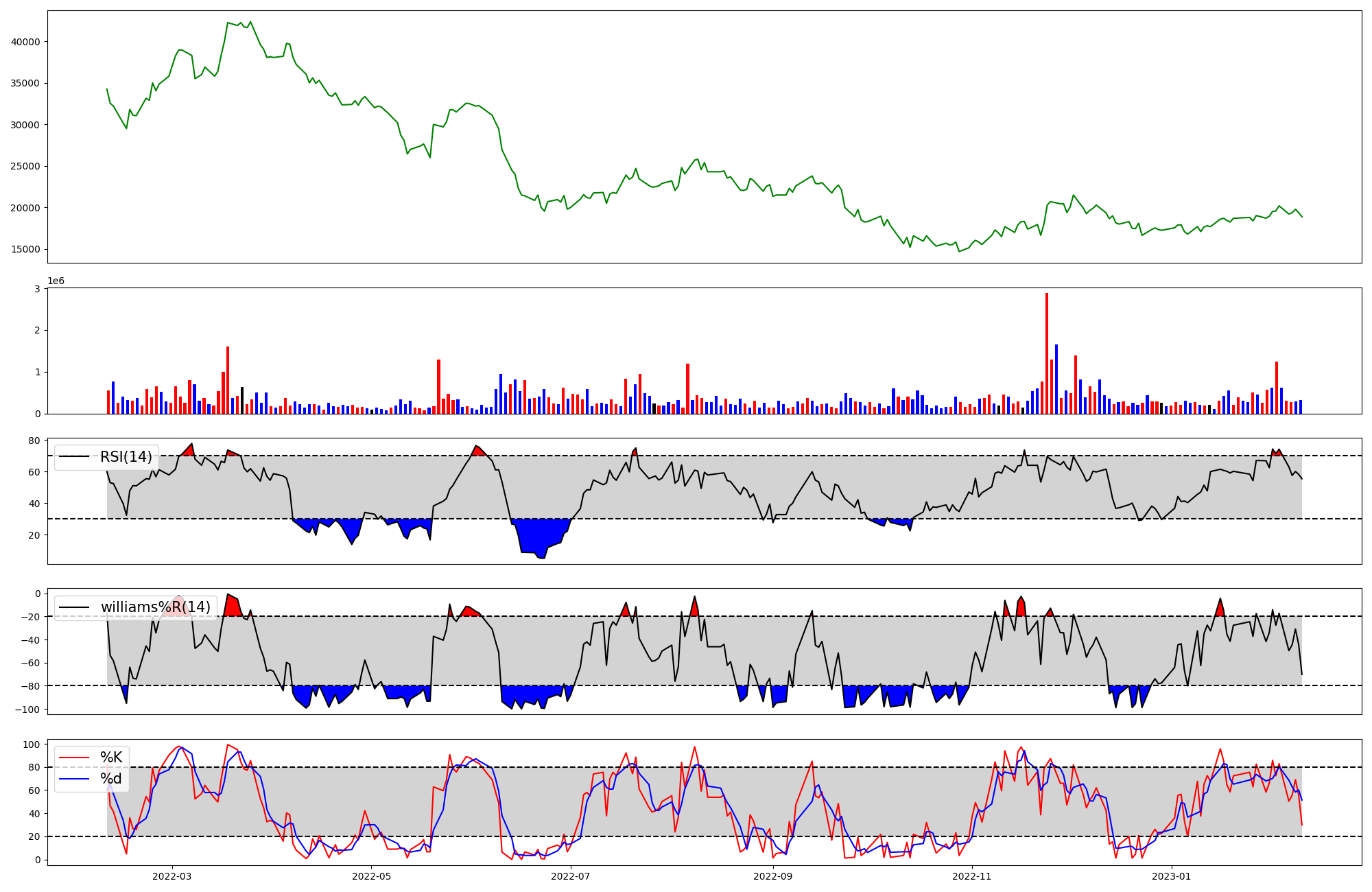Select the 2022-05 x-axis date label
The width and height of the screenshot is (1372, 892).
[372, 876]
